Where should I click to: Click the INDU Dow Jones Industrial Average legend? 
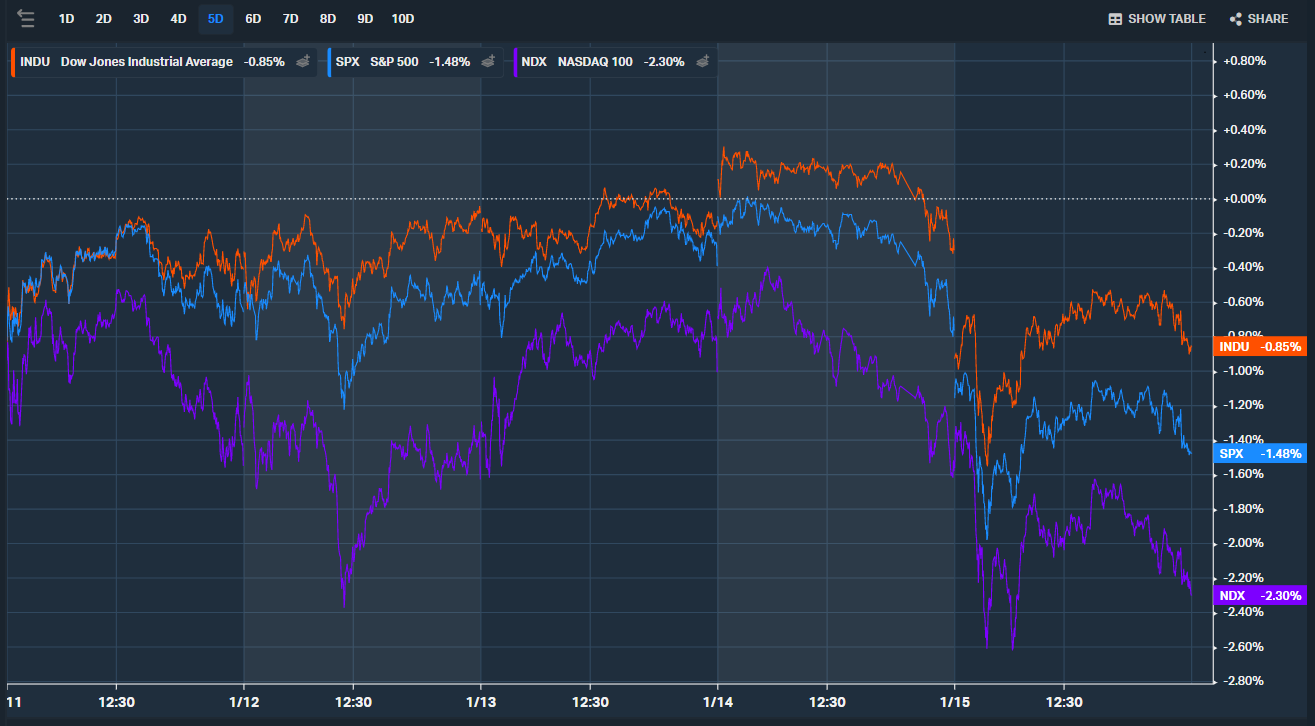click(164, 62)
